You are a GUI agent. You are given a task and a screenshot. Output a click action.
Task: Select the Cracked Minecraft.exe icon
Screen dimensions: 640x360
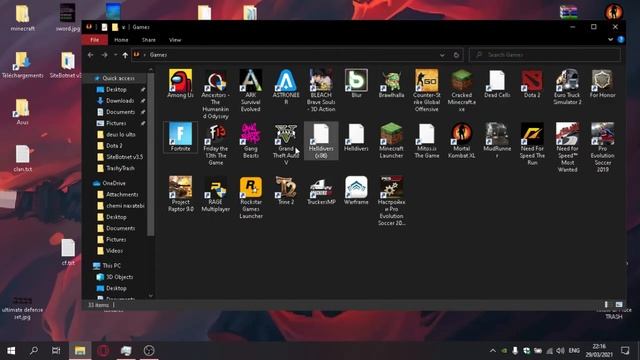tap(462, 90)
